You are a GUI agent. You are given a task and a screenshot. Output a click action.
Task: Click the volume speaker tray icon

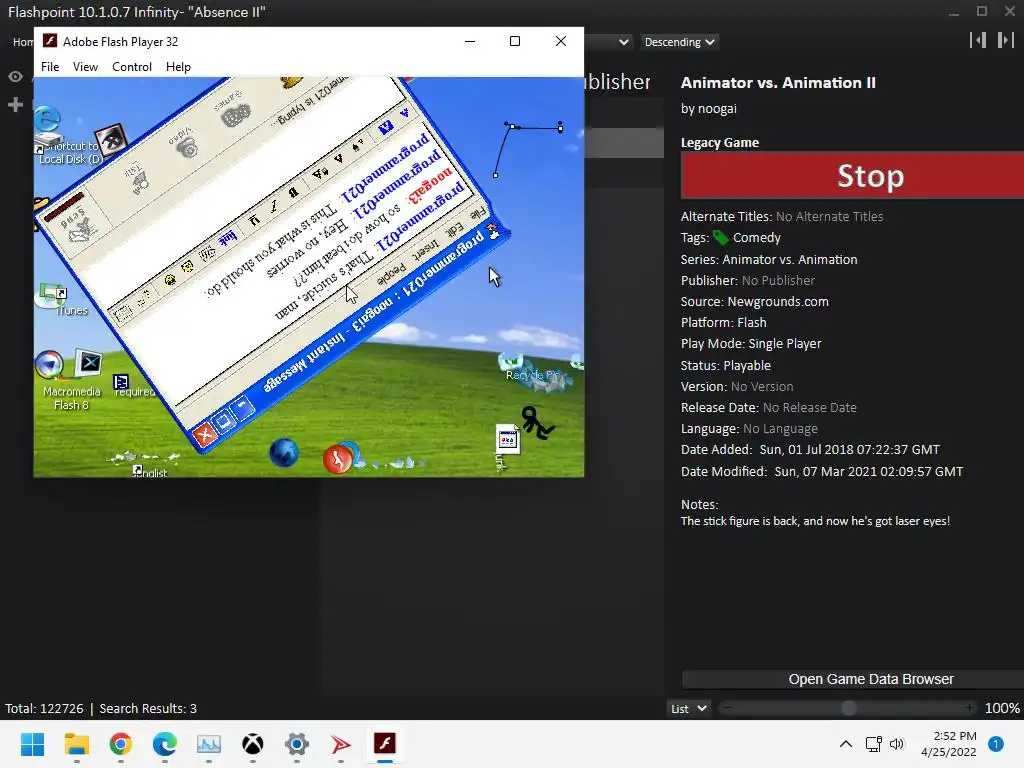click(897, 744)
